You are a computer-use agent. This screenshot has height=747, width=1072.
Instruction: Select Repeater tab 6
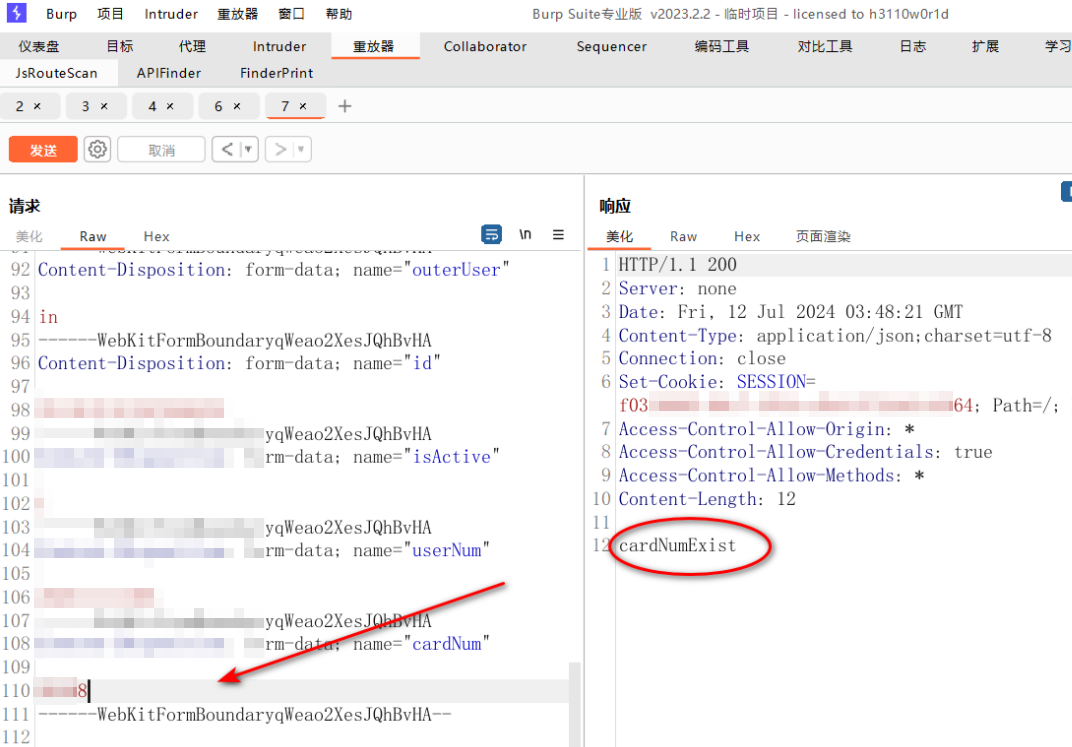(x=218, y=106)
